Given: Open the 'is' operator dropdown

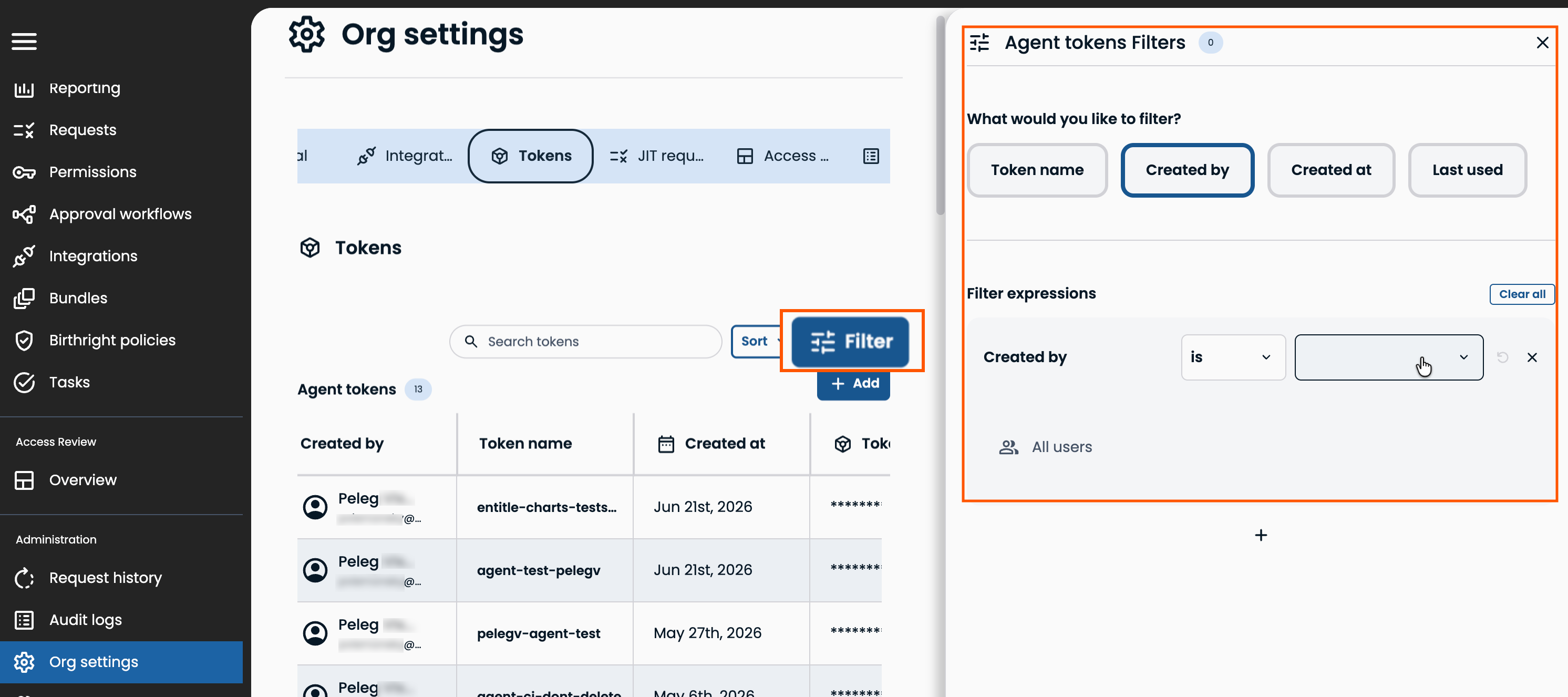Looking at the screenshot, I should pos(1233,357).
